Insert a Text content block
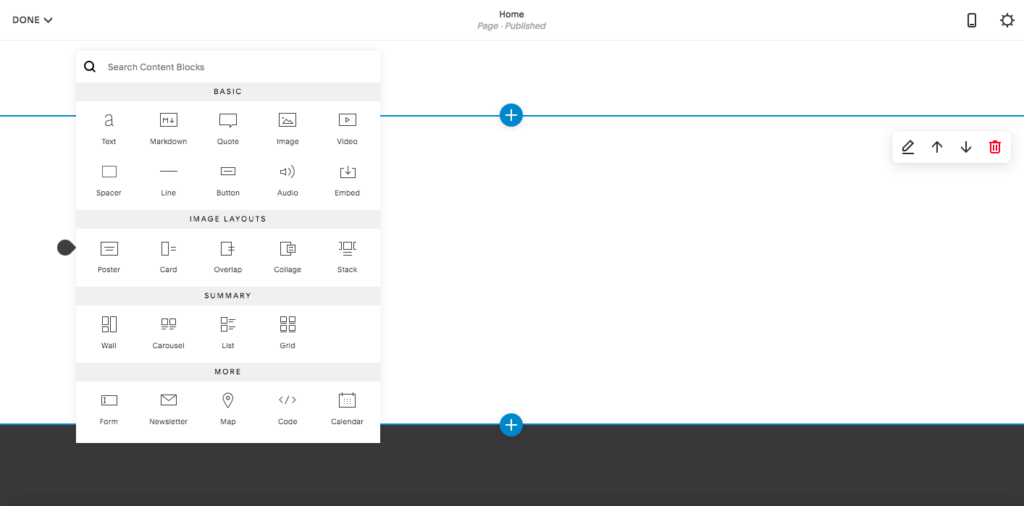Image resolution: width=1024 pixels, height=506 pixels. 109,127
